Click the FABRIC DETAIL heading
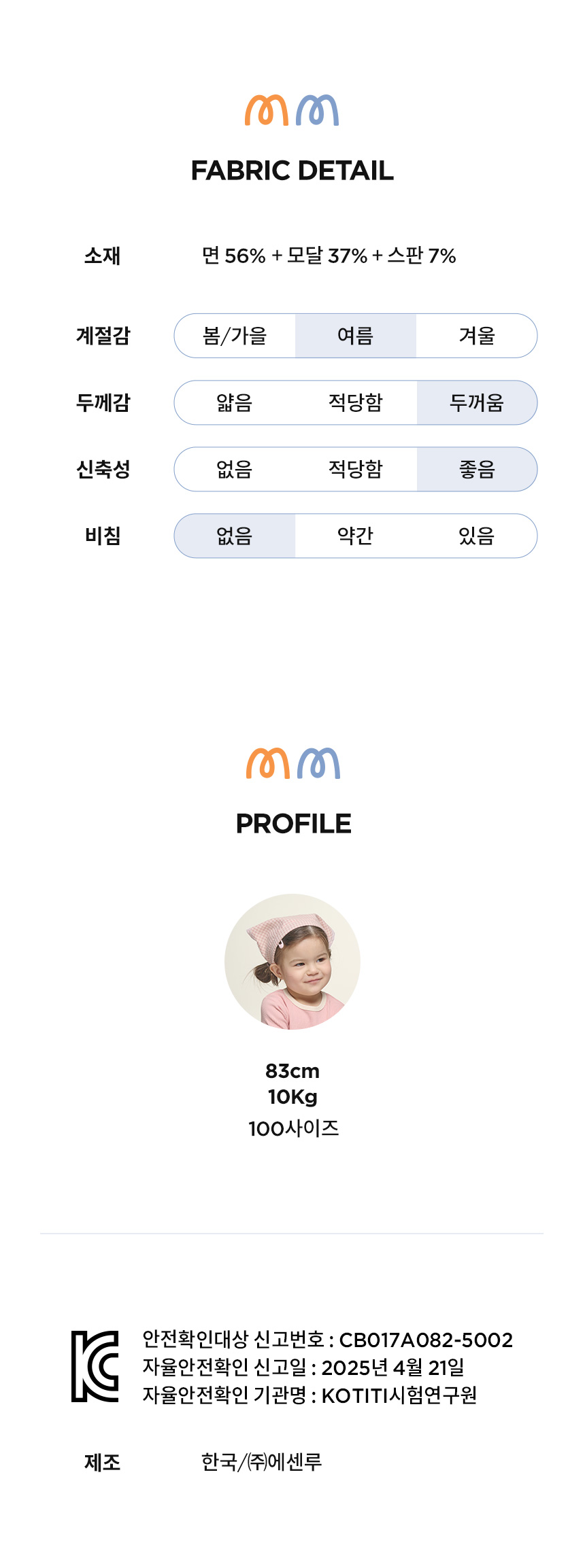Screen dimensions: 585x1568 292,171
